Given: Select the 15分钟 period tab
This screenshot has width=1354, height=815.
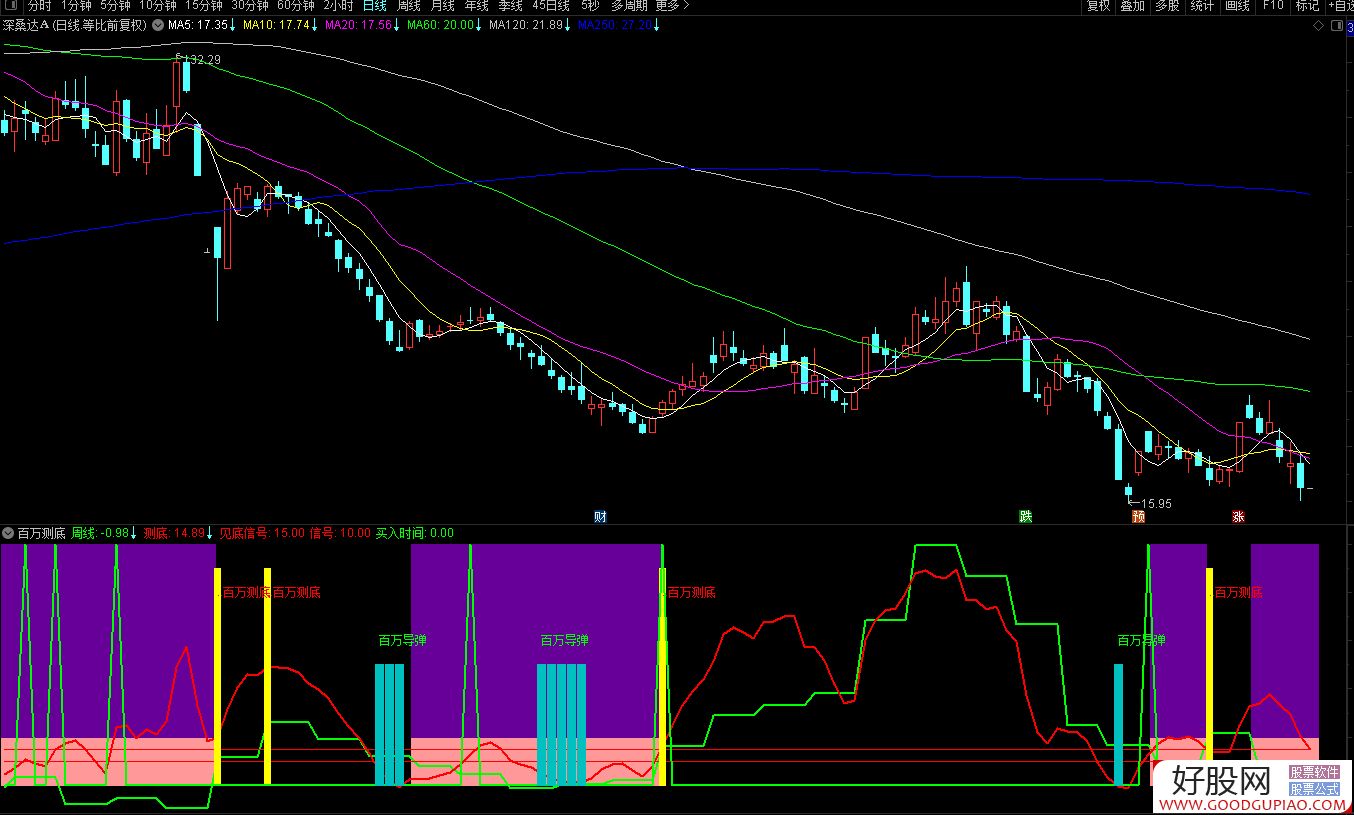Looking at the screenshot, I should [x=204, y=6].
